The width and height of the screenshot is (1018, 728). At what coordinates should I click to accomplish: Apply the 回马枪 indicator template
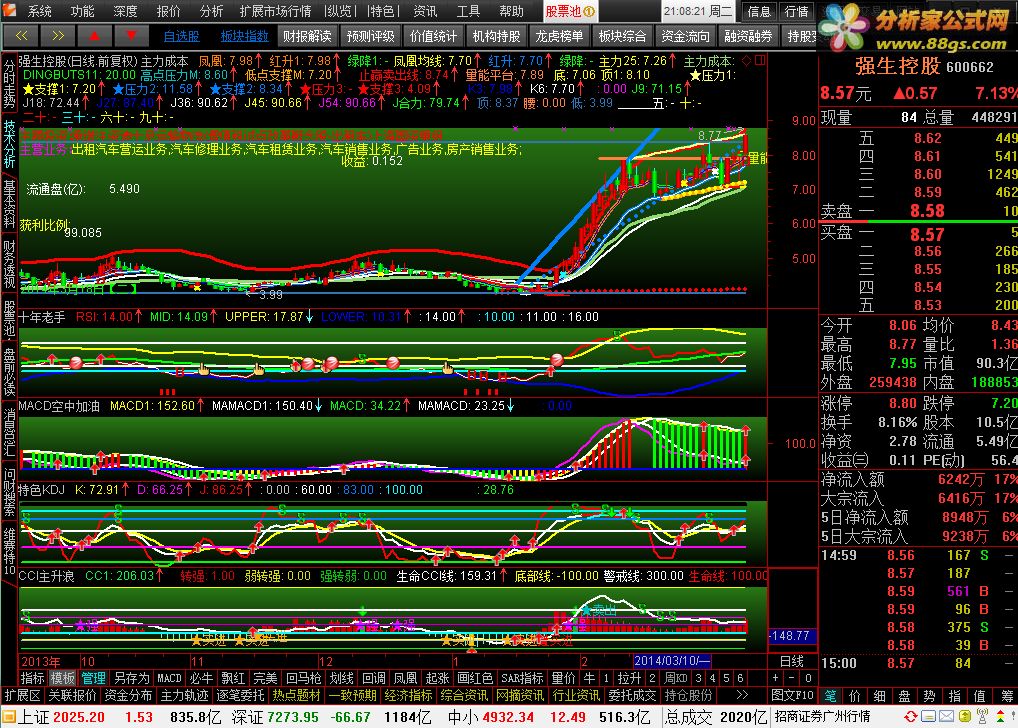coord(304,678)
